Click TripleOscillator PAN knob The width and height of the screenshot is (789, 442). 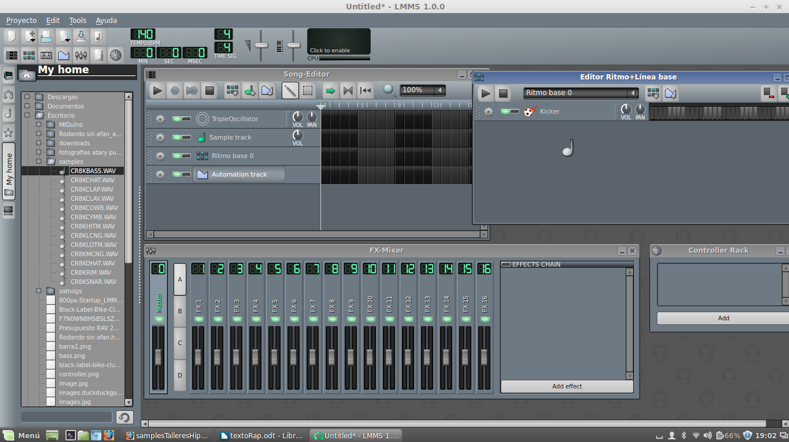[x=312, y=116]
